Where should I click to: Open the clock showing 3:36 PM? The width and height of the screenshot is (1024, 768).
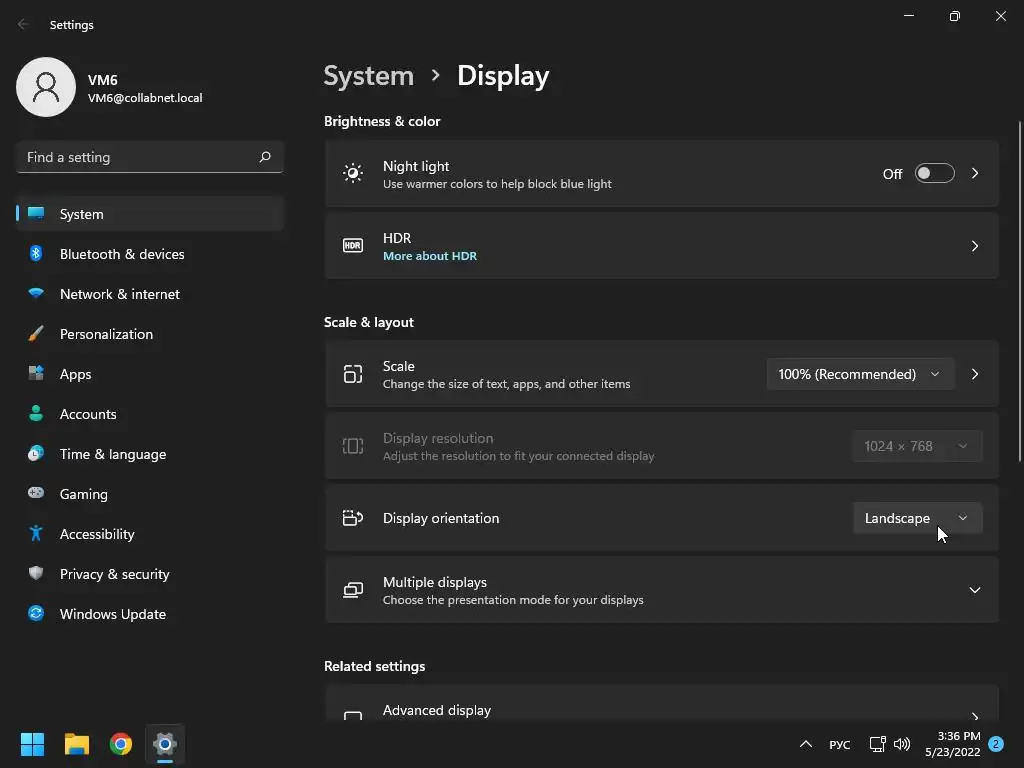pos(953,744)
